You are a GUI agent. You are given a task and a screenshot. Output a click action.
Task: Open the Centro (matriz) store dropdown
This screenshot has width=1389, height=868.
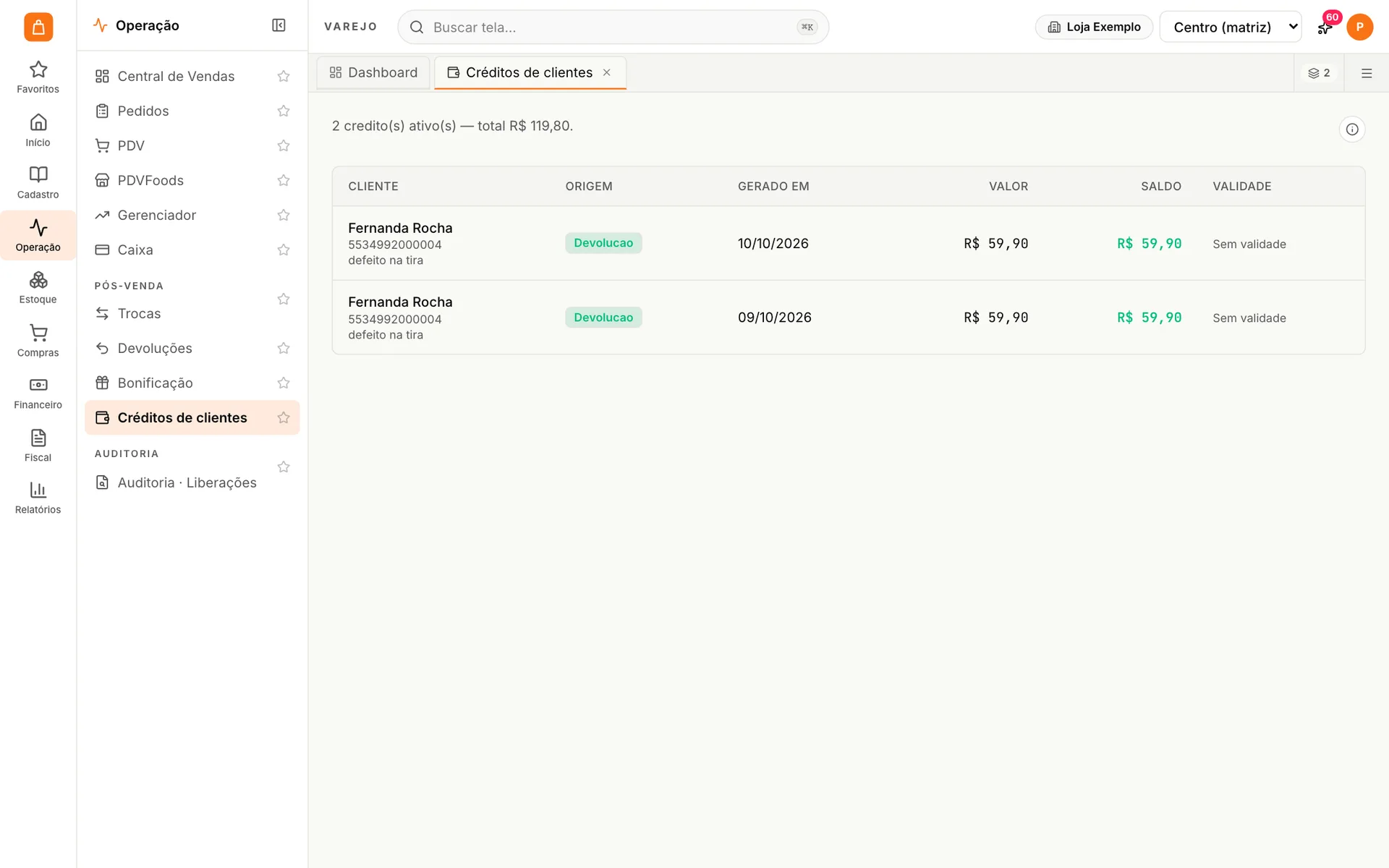pyautogui.click(x=1230, y=27)
